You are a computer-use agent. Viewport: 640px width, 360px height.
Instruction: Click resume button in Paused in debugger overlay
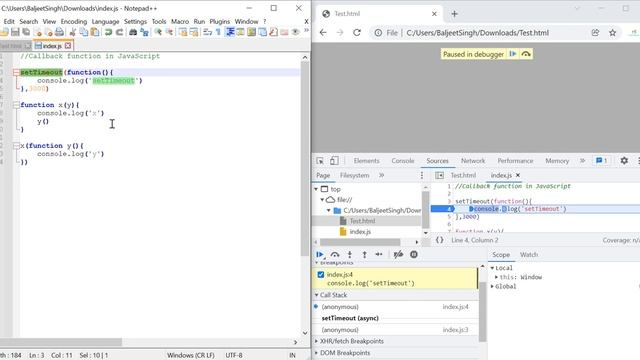tap(513, 54)
